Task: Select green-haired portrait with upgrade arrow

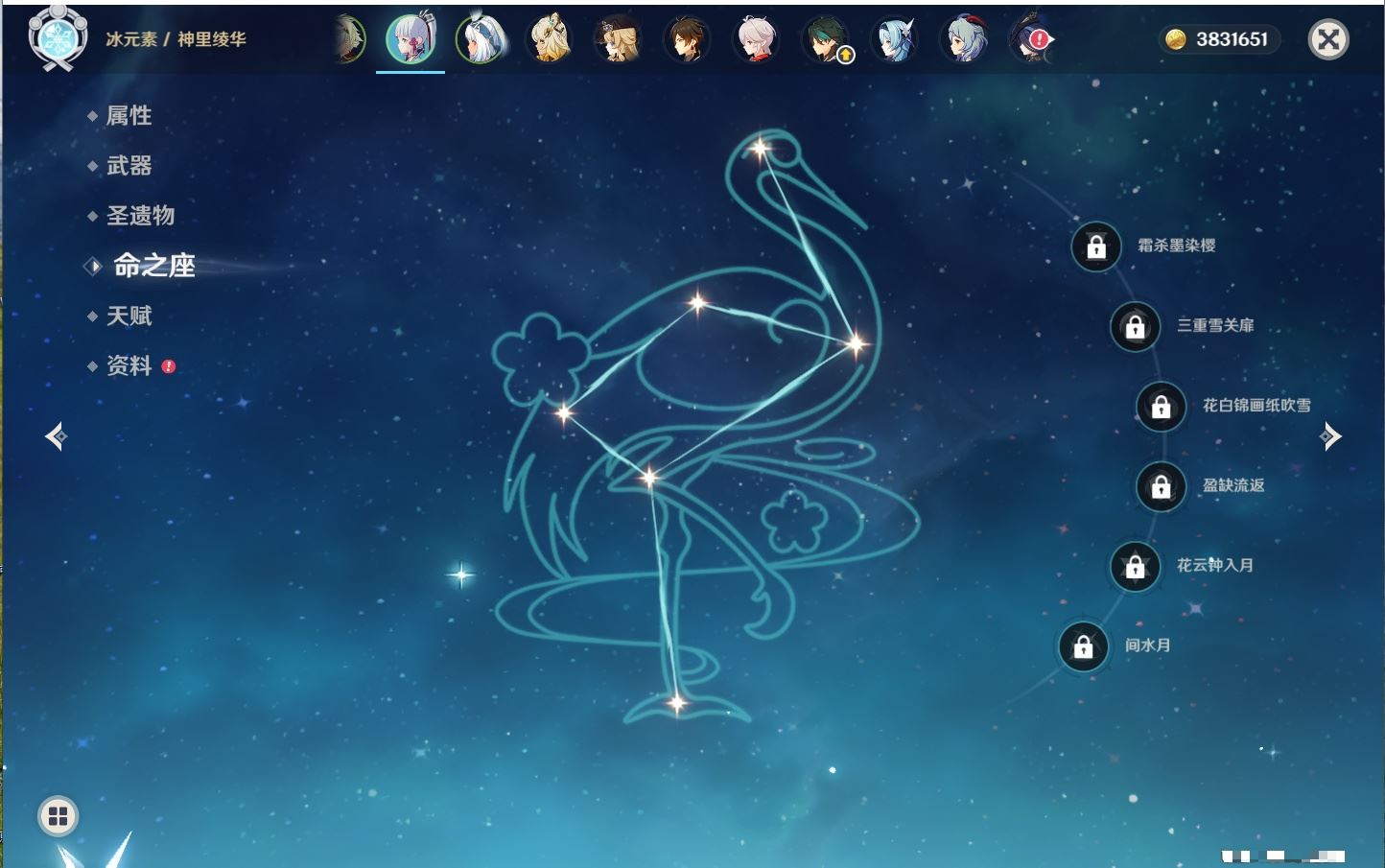Action: click(826, 39)
